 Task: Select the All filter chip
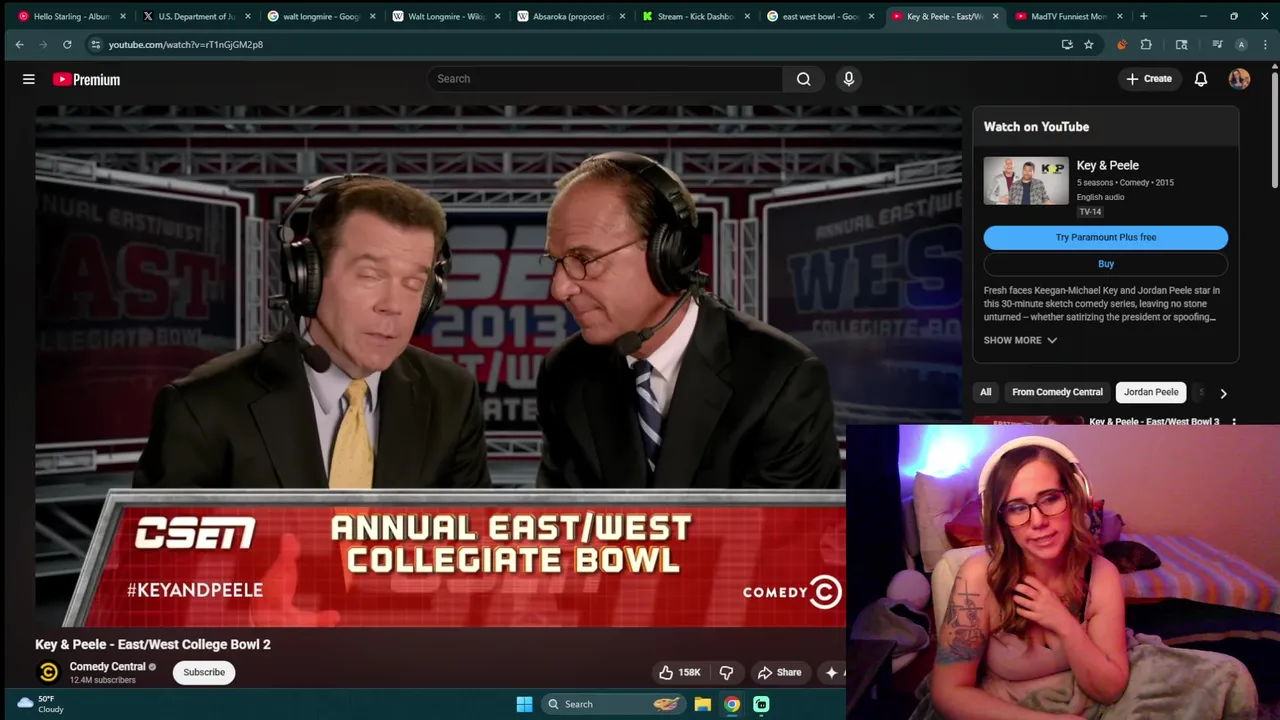click(x=986, y=392)
